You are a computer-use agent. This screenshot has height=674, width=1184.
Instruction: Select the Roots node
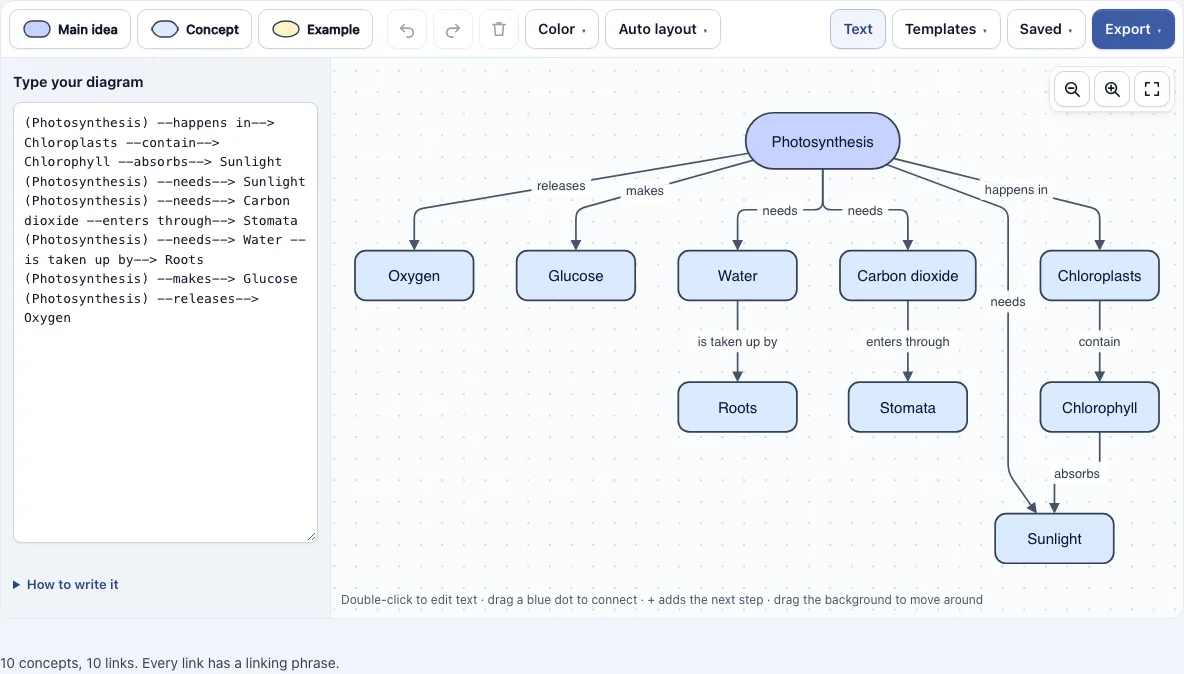pyautogui.click(x=738, y=408)
